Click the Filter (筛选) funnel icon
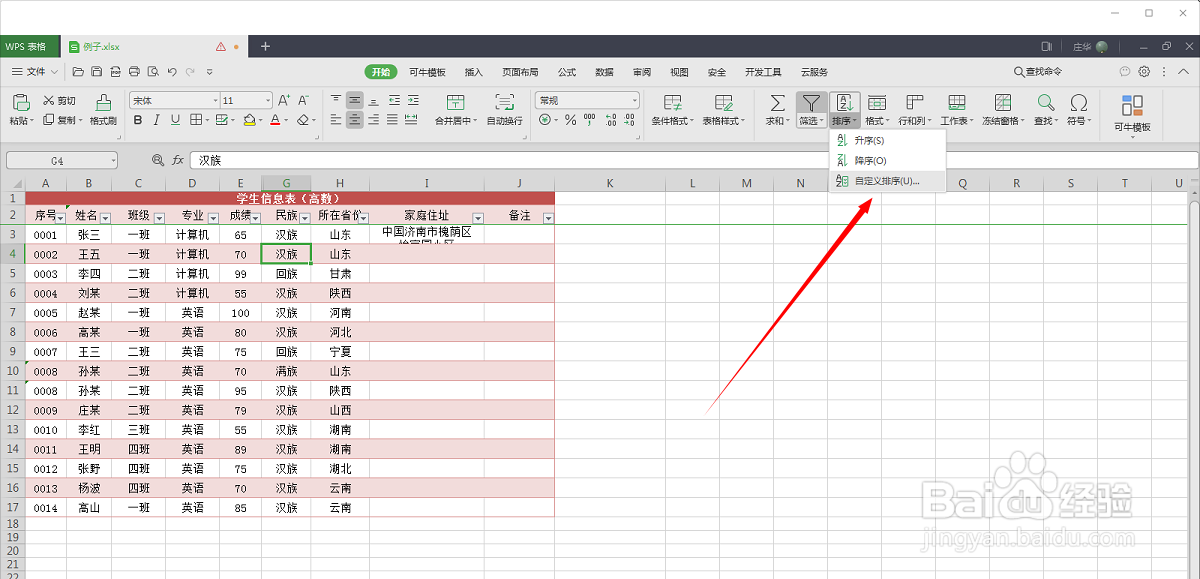The height and width of the screenshot is (579, 1200). (x=811, y=102)
